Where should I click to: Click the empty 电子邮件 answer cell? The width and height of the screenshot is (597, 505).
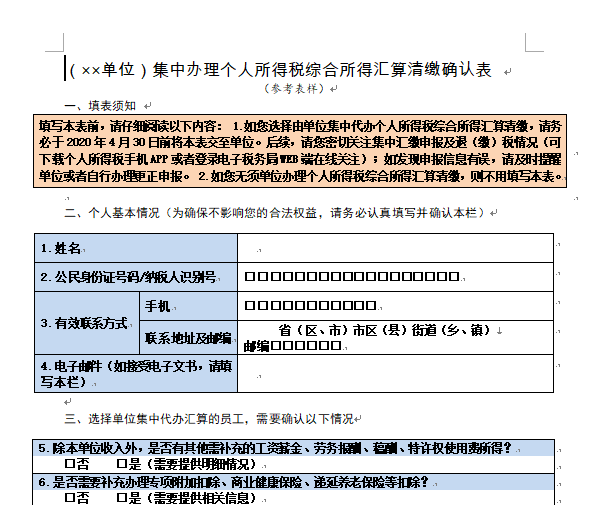coord(395,374)
